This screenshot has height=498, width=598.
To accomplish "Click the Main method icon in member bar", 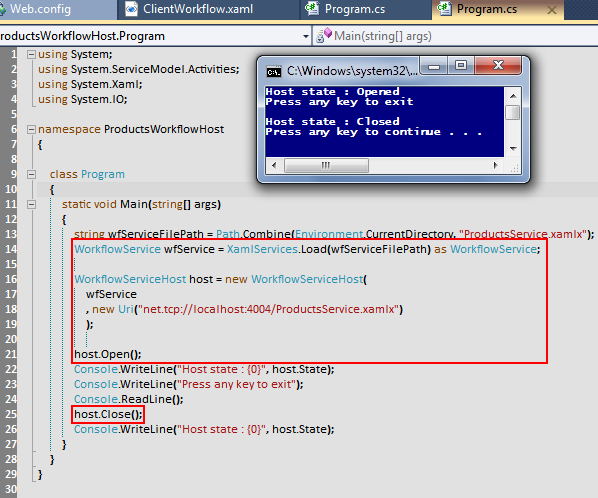I will (324, 35).
